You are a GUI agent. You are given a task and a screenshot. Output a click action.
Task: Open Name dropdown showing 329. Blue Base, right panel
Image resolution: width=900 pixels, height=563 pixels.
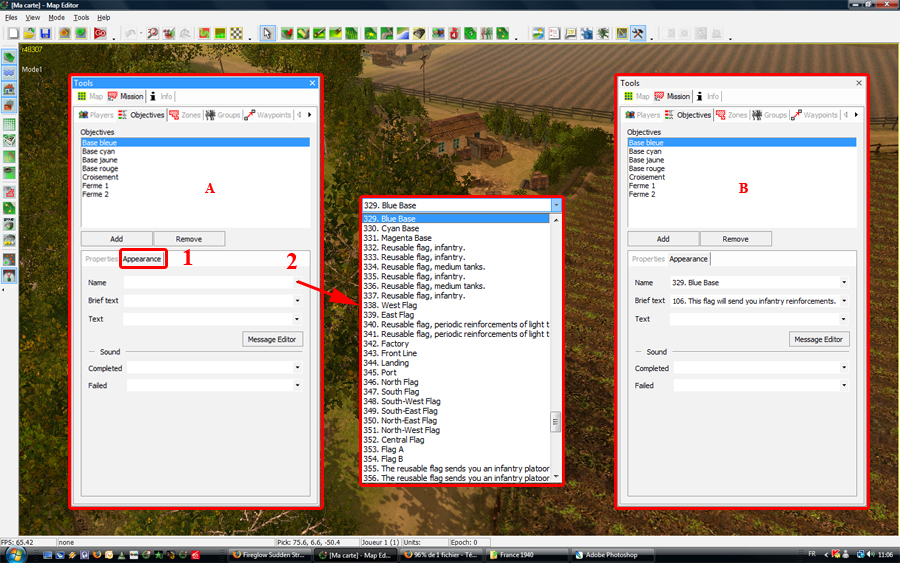tap(844, 282)
